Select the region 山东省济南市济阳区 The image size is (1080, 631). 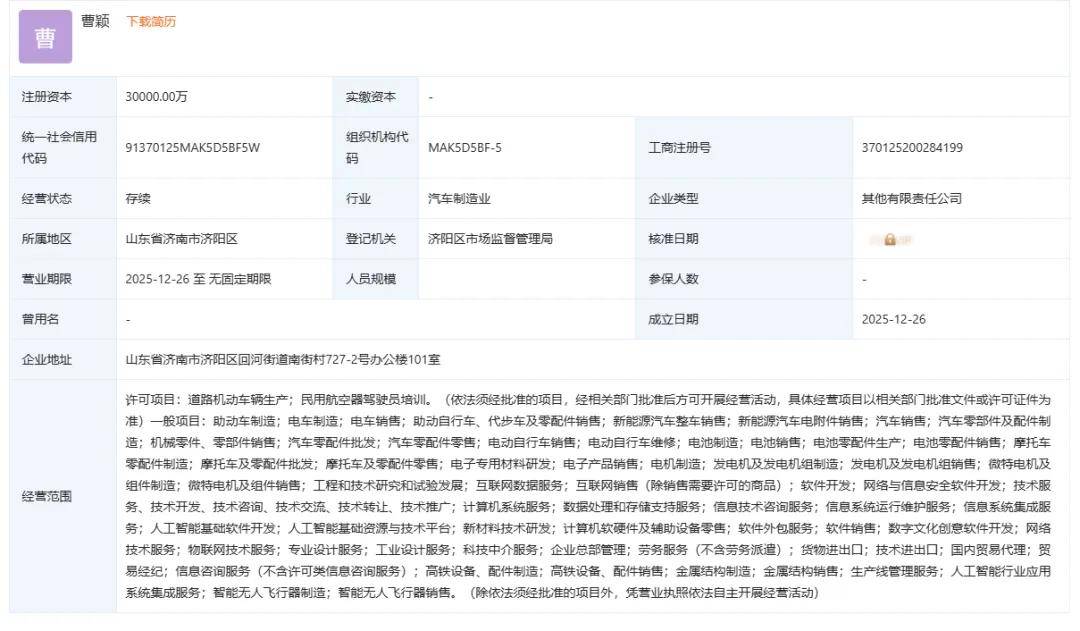pos(181,239)
